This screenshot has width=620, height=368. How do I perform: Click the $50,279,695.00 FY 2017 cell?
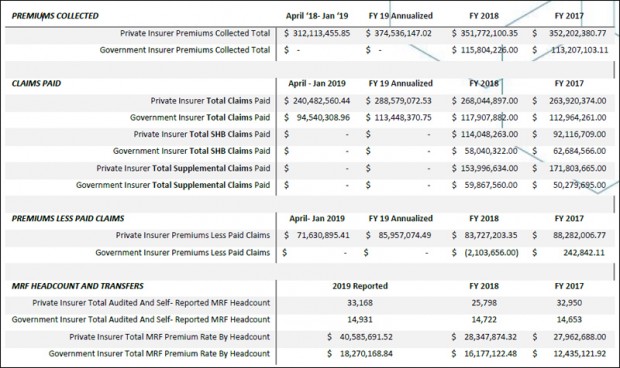click(x=569, y=185)
